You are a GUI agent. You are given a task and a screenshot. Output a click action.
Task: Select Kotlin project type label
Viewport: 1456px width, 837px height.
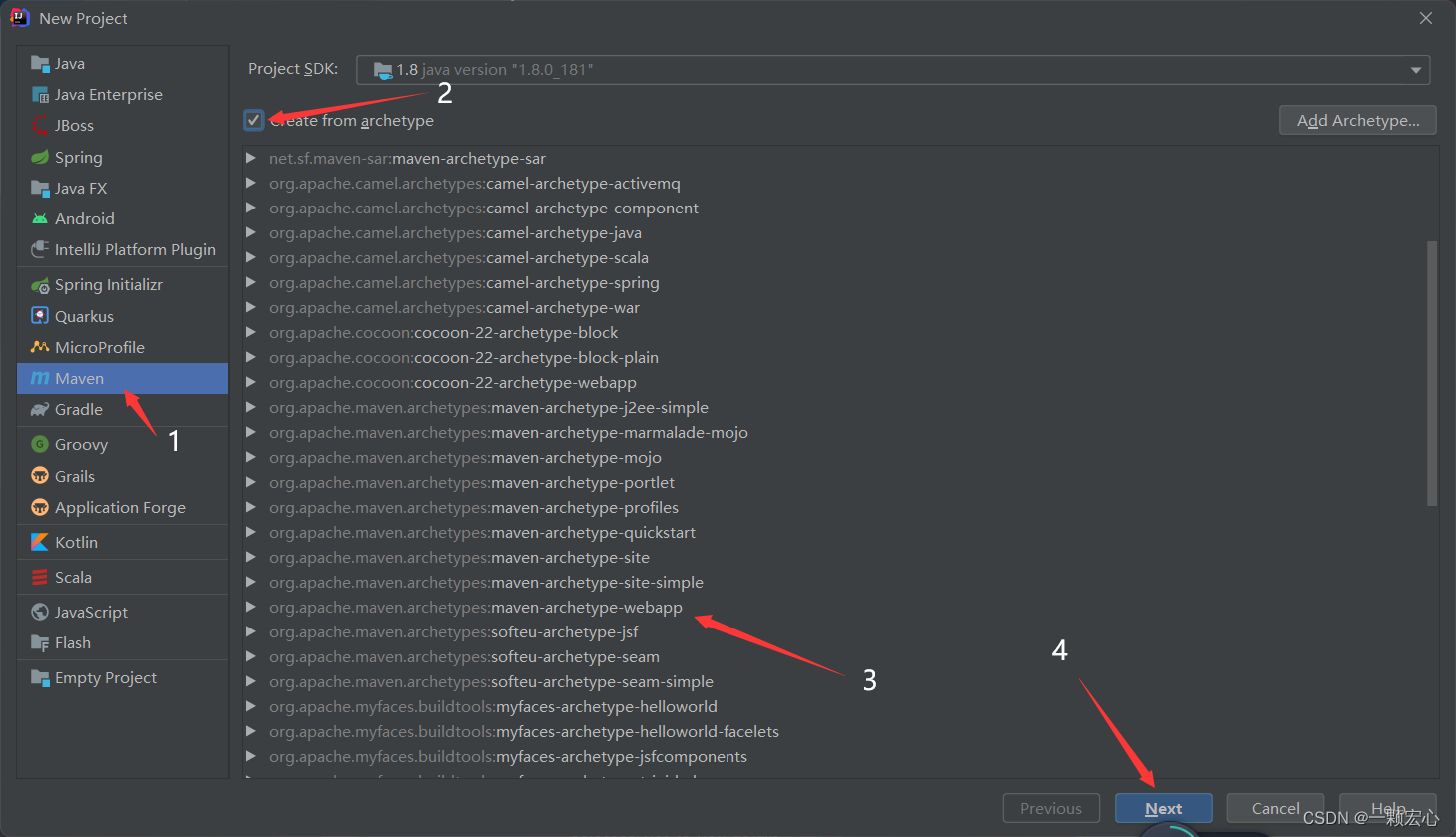pos(76,542)
